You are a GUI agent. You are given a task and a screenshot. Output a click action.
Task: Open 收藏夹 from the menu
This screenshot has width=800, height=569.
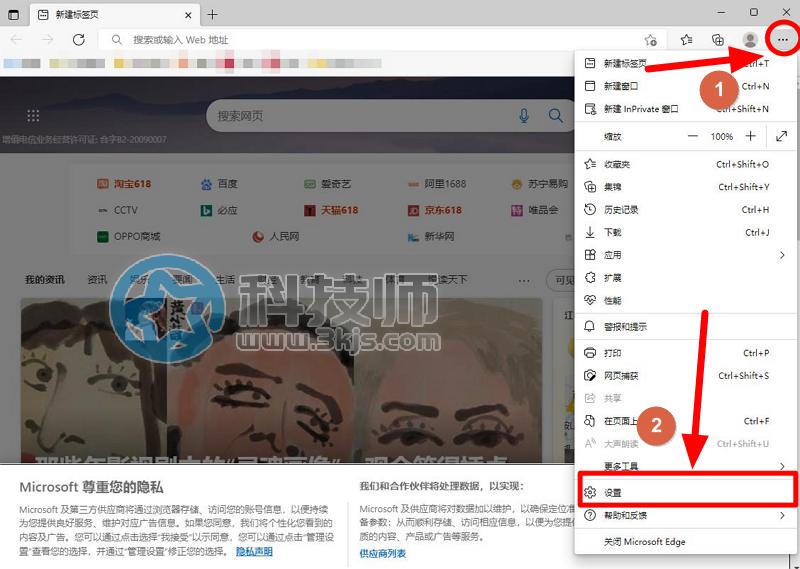click(x=686, y=164)
